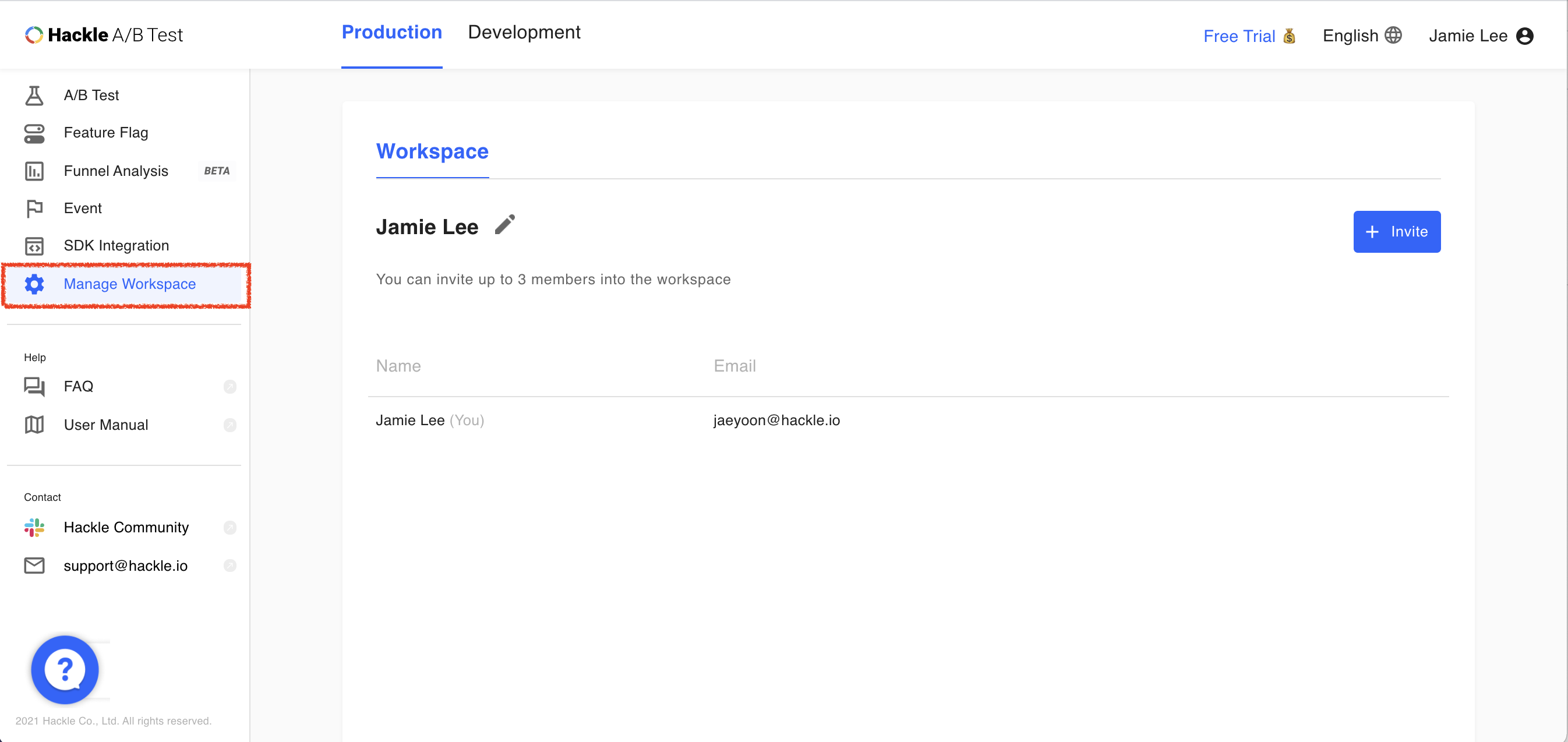The width and height of the screenshot is (1568, 742).
Task: Open the User Manual link
Action: [x=106, y=425]
